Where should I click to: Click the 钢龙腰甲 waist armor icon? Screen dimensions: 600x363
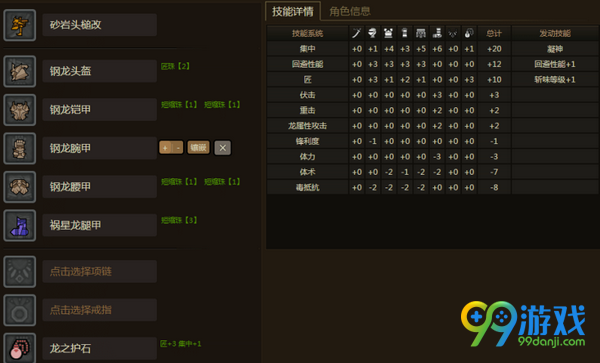click(20, 187)
